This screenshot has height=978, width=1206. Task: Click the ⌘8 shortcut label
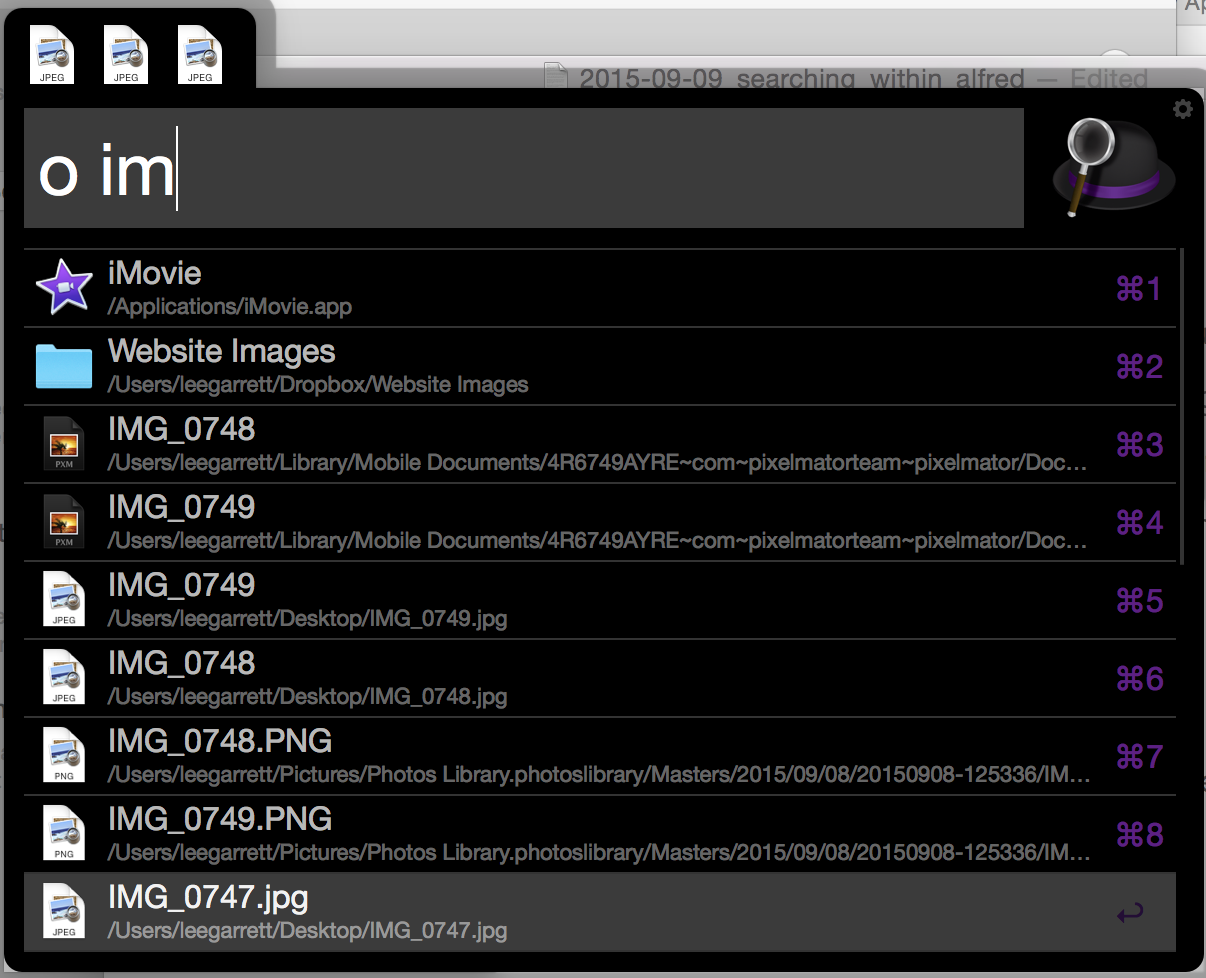pos(1140,835)
